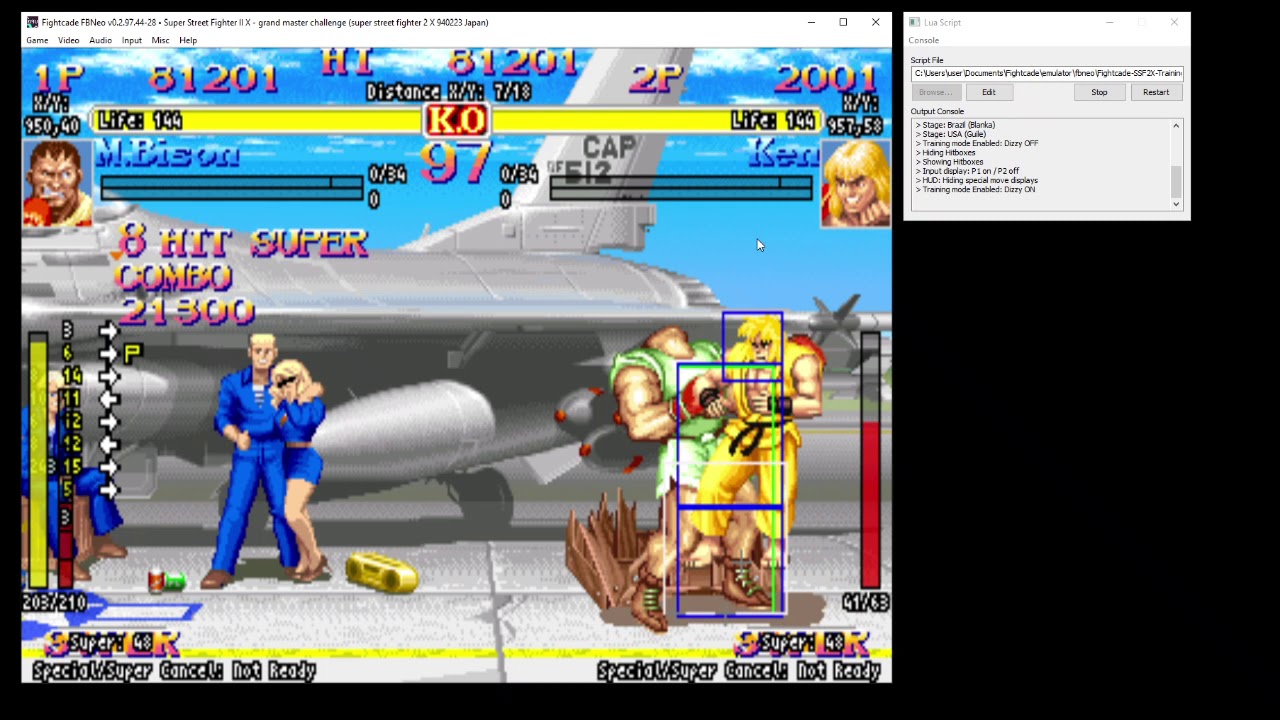Select console line 'Training mode Enabled: Dizzy ON'
1280x720 pixels.
[x=975, y=190]
